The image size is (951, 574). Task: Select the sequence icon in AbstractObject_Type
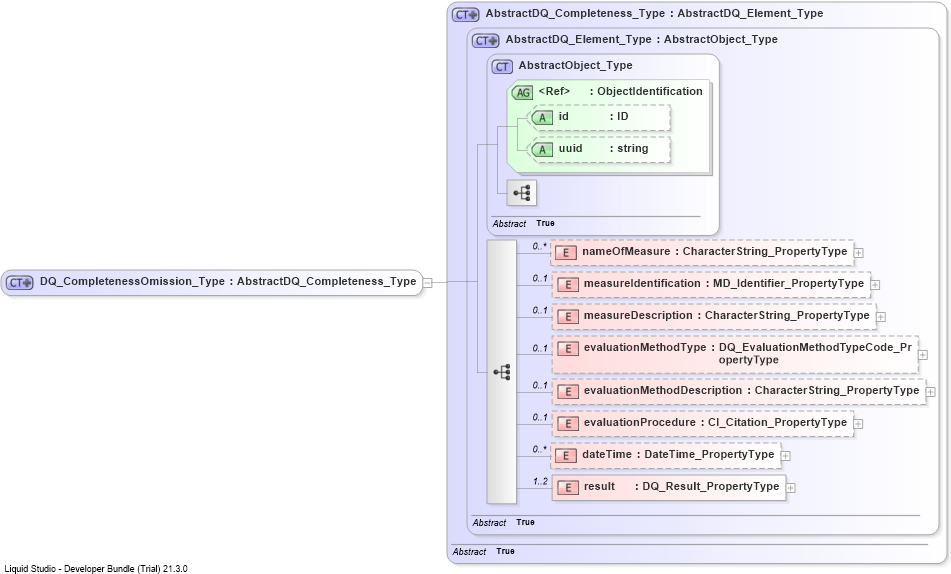coord(522,193)
